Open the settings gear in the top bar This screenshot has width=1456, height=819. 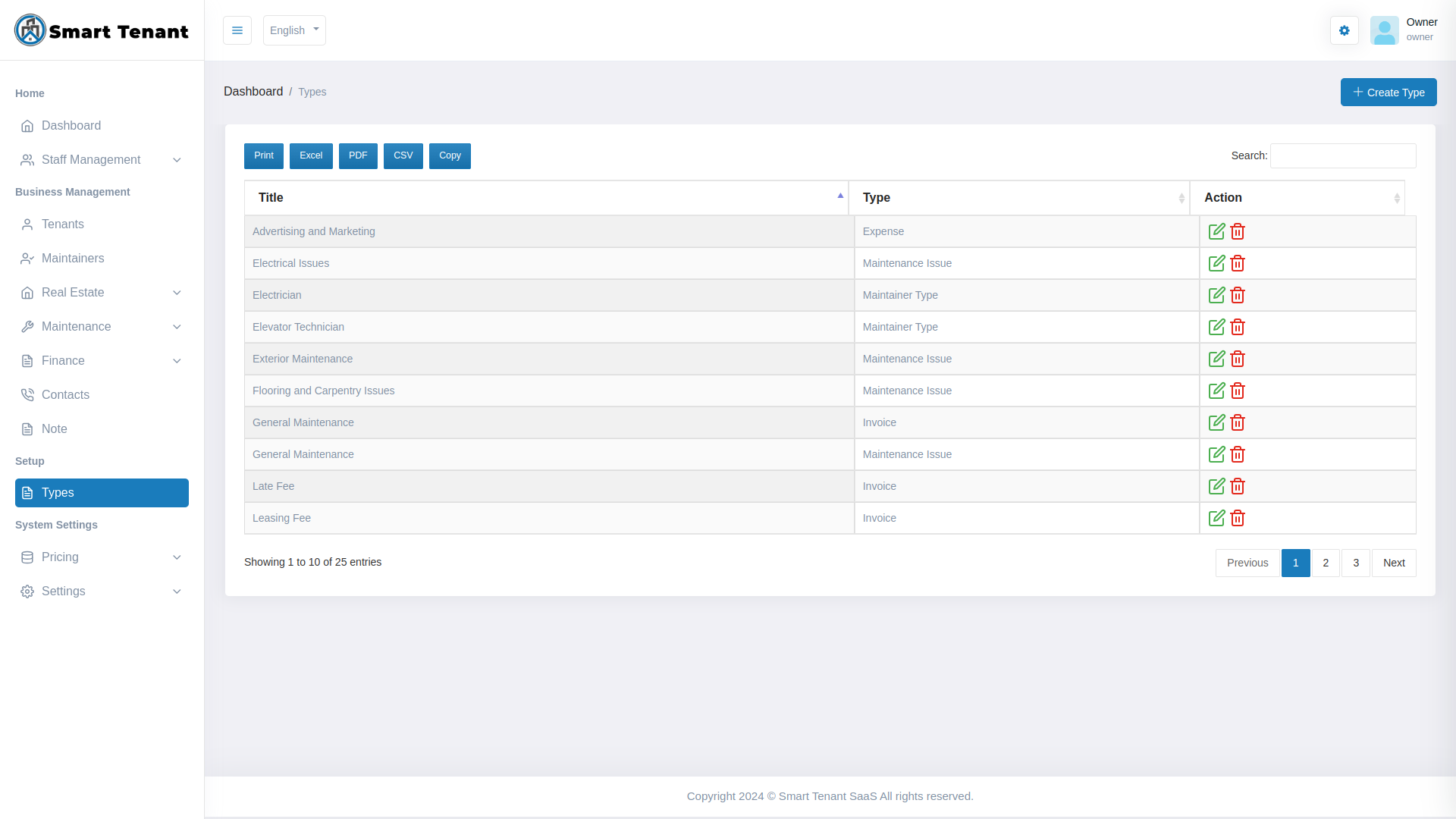[1344, 30]
